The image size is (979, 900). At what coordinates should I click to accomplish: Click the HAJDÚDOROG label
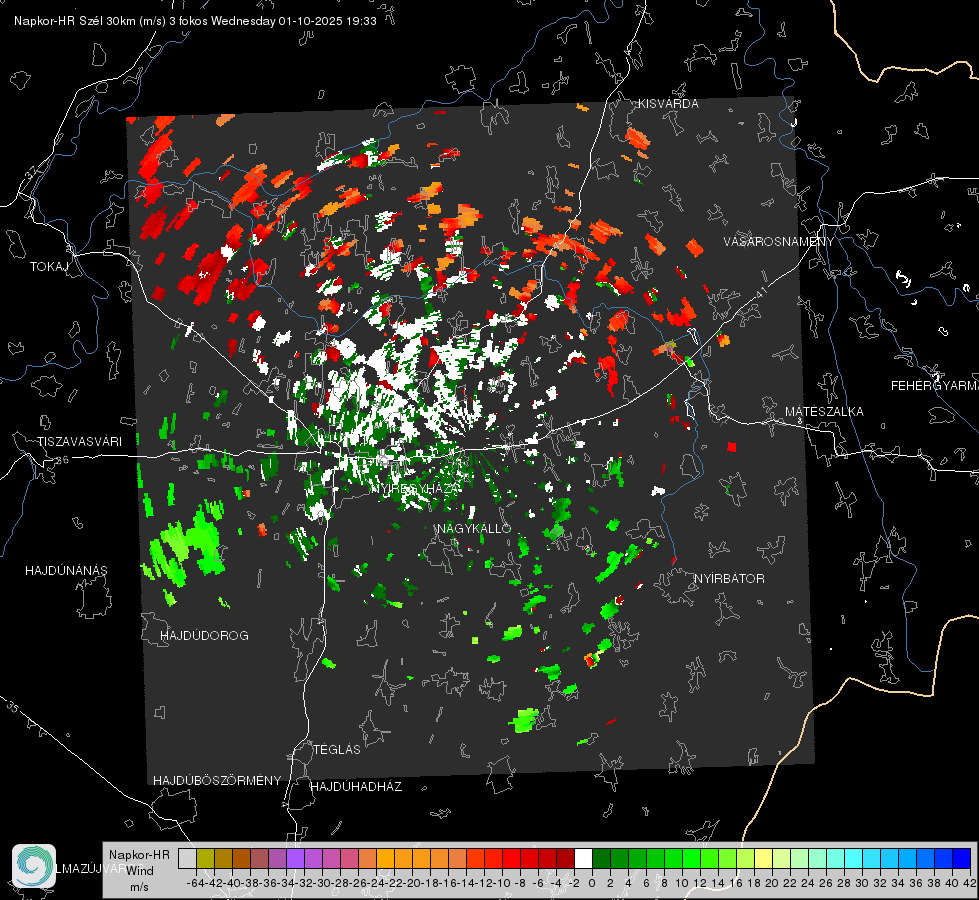(204, 636)
